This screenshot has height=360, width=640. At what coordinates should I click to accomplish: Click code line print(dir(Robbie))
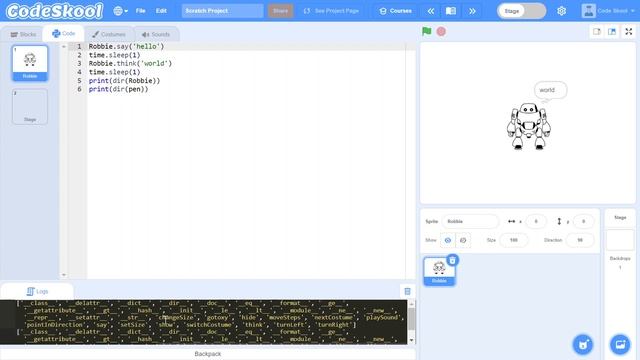(x=124, y=81)
